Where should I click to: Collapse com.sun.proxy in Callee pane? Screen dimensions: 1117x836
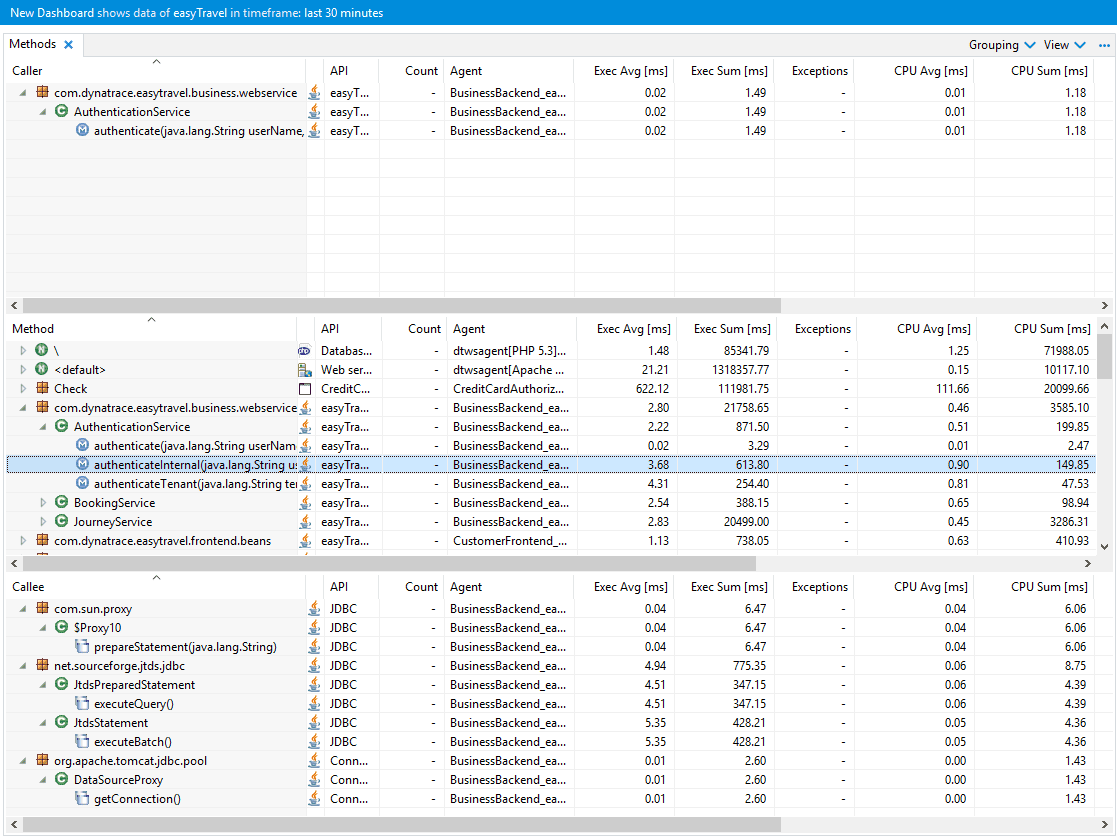click(23, 609)
